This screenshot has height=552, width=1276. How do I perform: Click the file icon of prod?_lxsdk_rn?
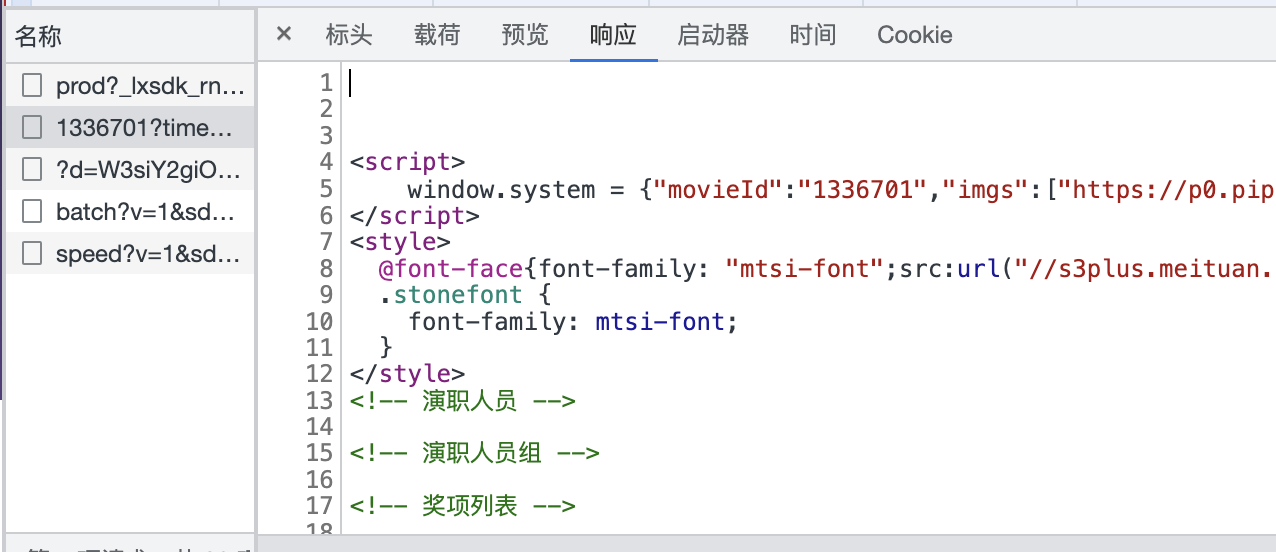(32, 86)
